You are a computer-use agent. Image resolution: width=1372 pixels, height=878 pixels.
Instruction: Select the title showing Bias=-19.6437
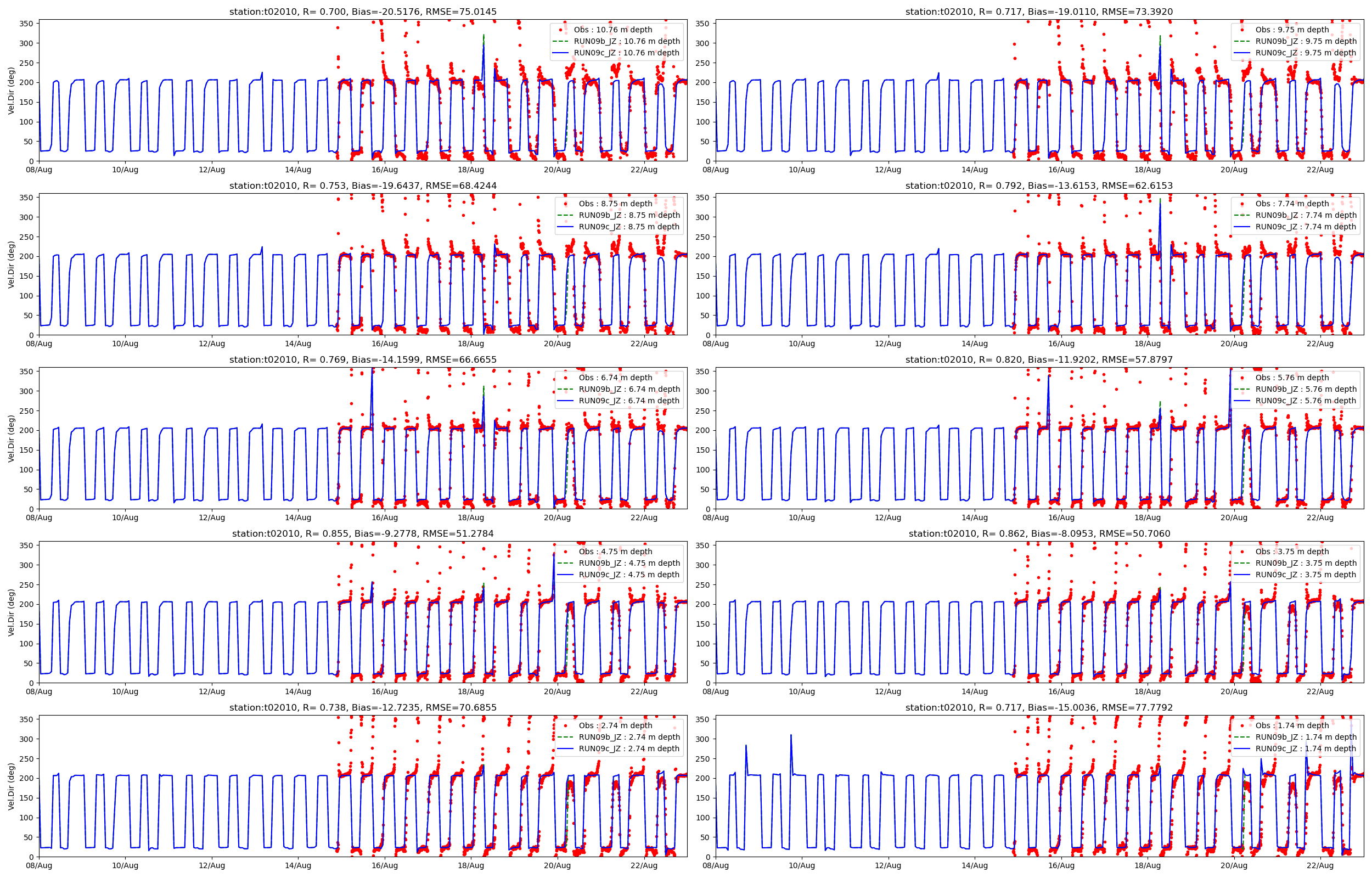point(363,185)
